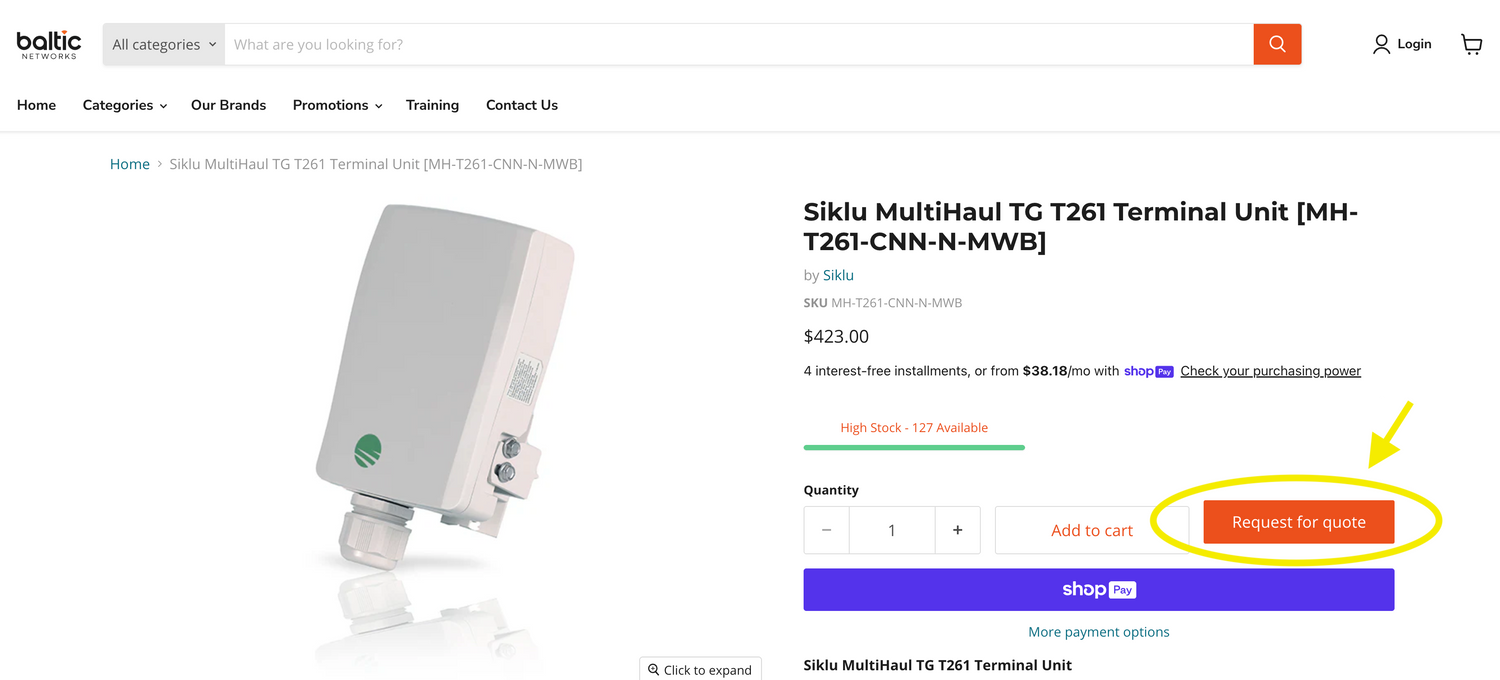Pay with the Shop Pay button
The width and height of the screenshot is (1500, 680).
tap(1098, 590)
